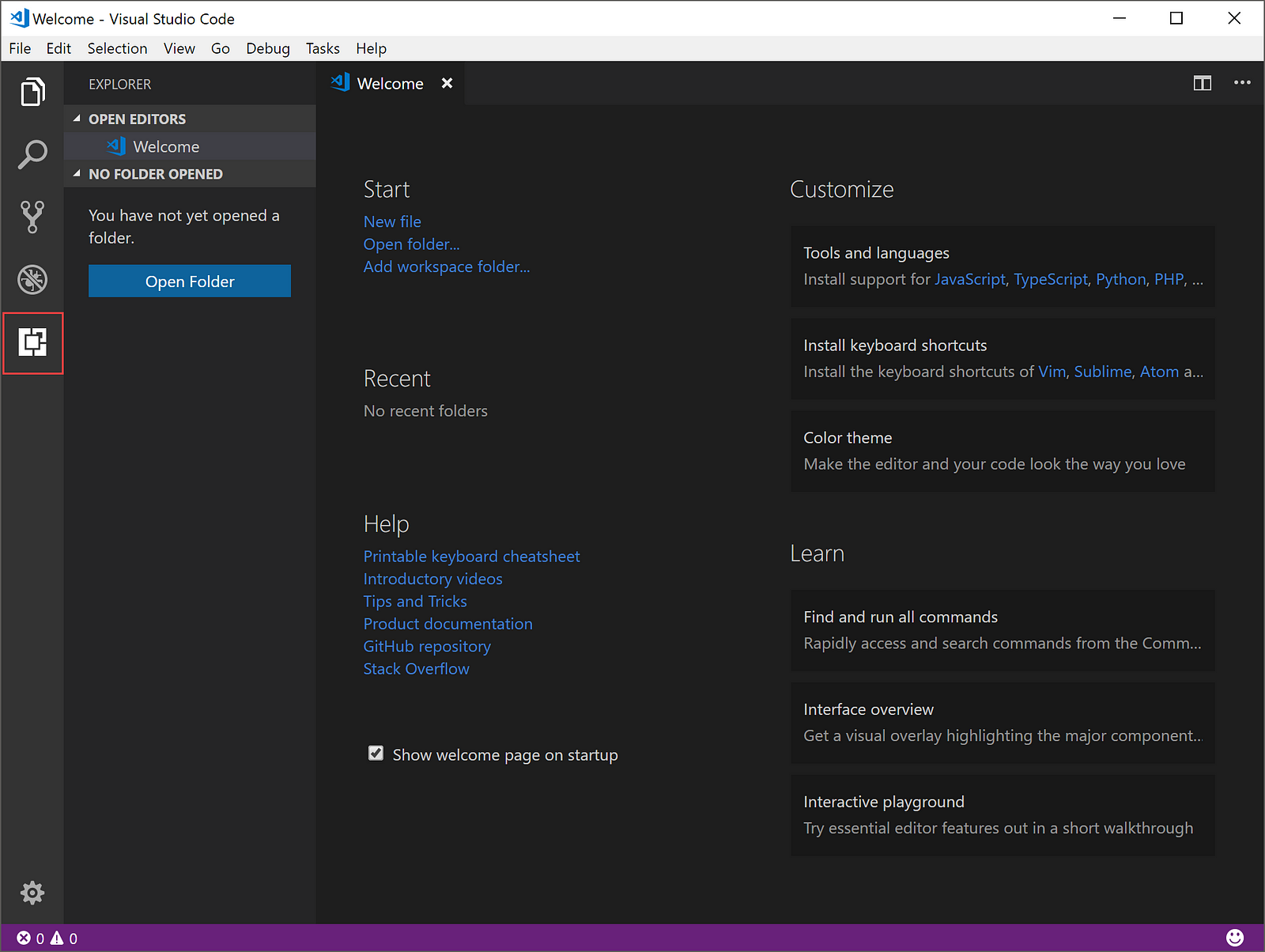Click the Sublime keyboard shortcuts link
Screen dimensions: 1265x952
(x=1103, y=372)
